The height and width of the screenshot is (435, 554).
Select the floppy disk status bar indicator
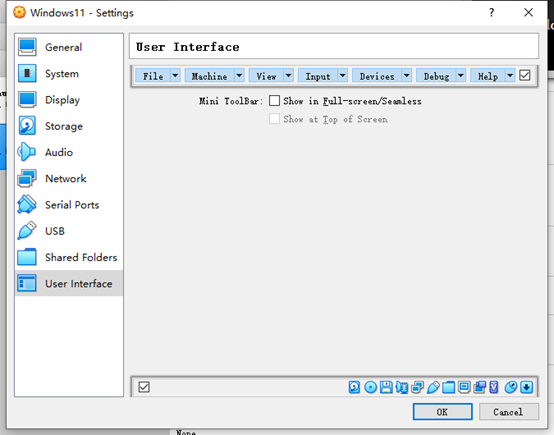coord(386,387)
